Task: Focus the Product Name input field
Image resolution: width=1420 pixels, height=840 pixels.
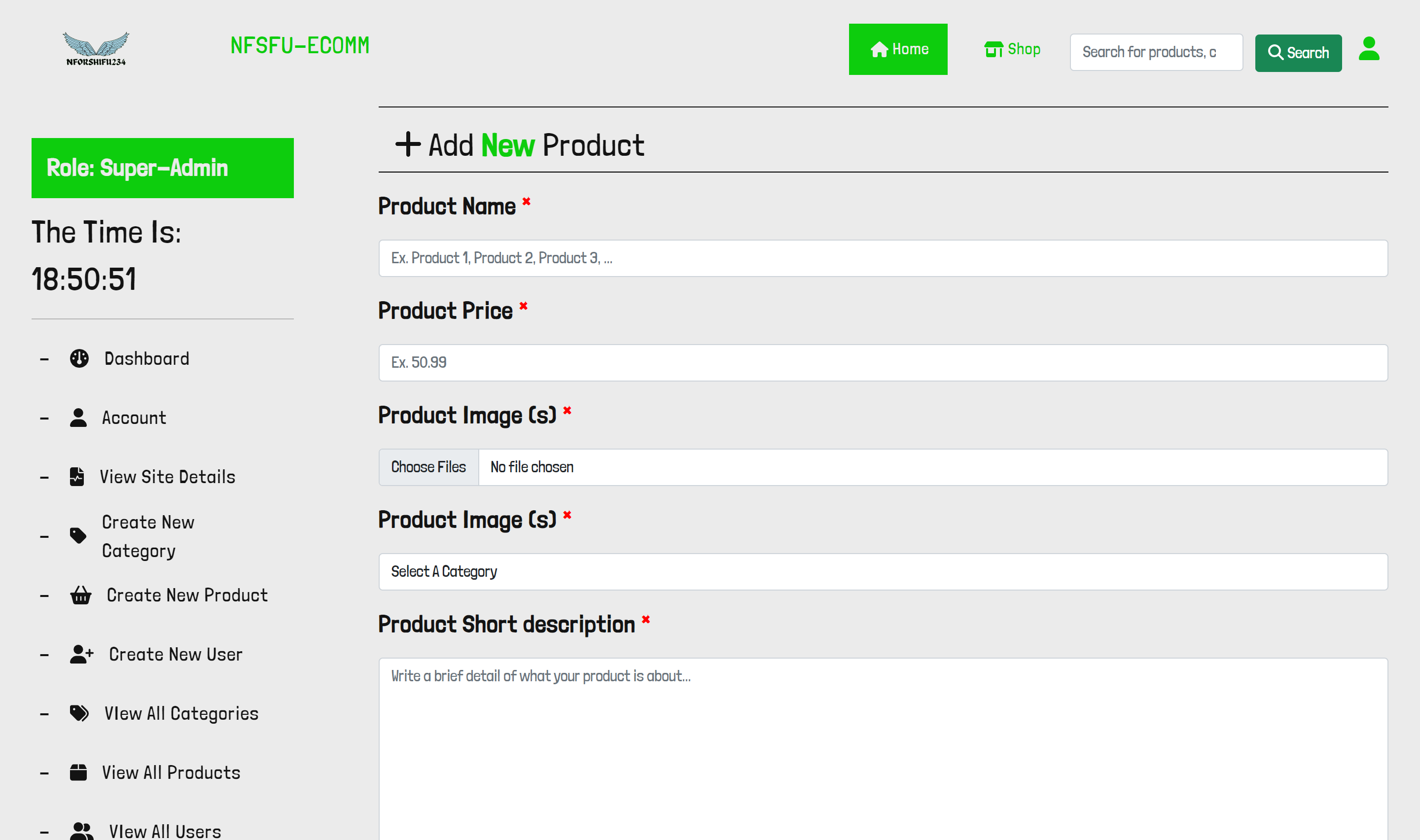Action: pyautogui.click(x=883, y=258)
